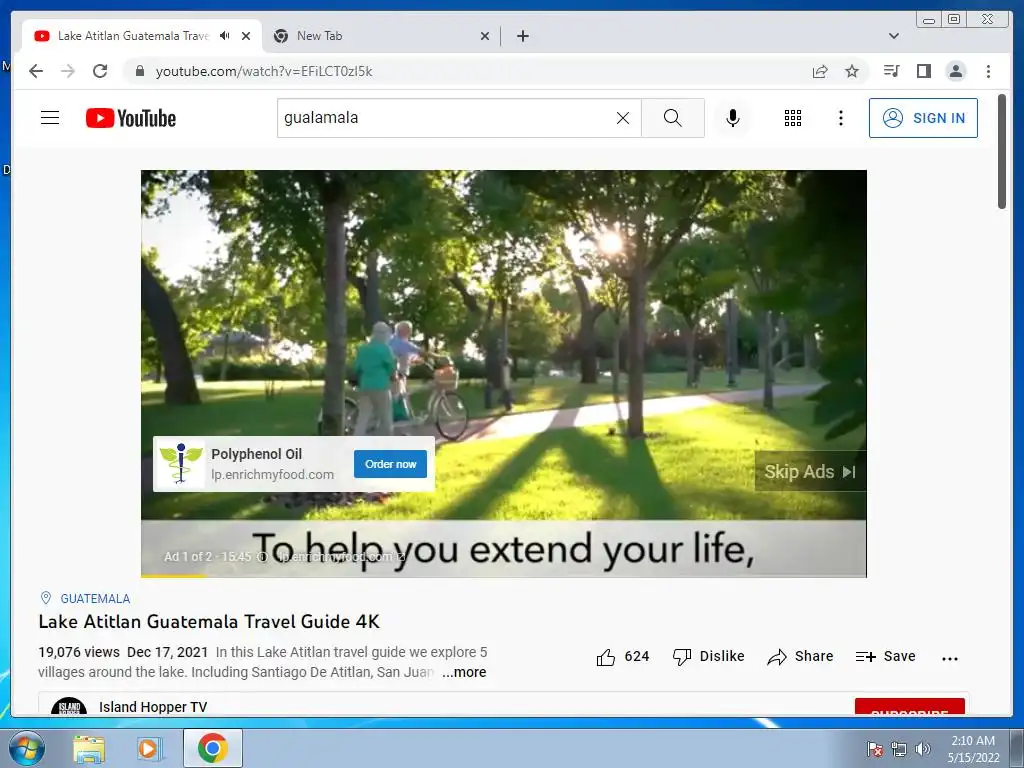Image resolution: width=1024 pixels, height=768 pixels.
Task: Share the Lake Atitlan video
Action: pyautogui.click(x=801, y=656)
